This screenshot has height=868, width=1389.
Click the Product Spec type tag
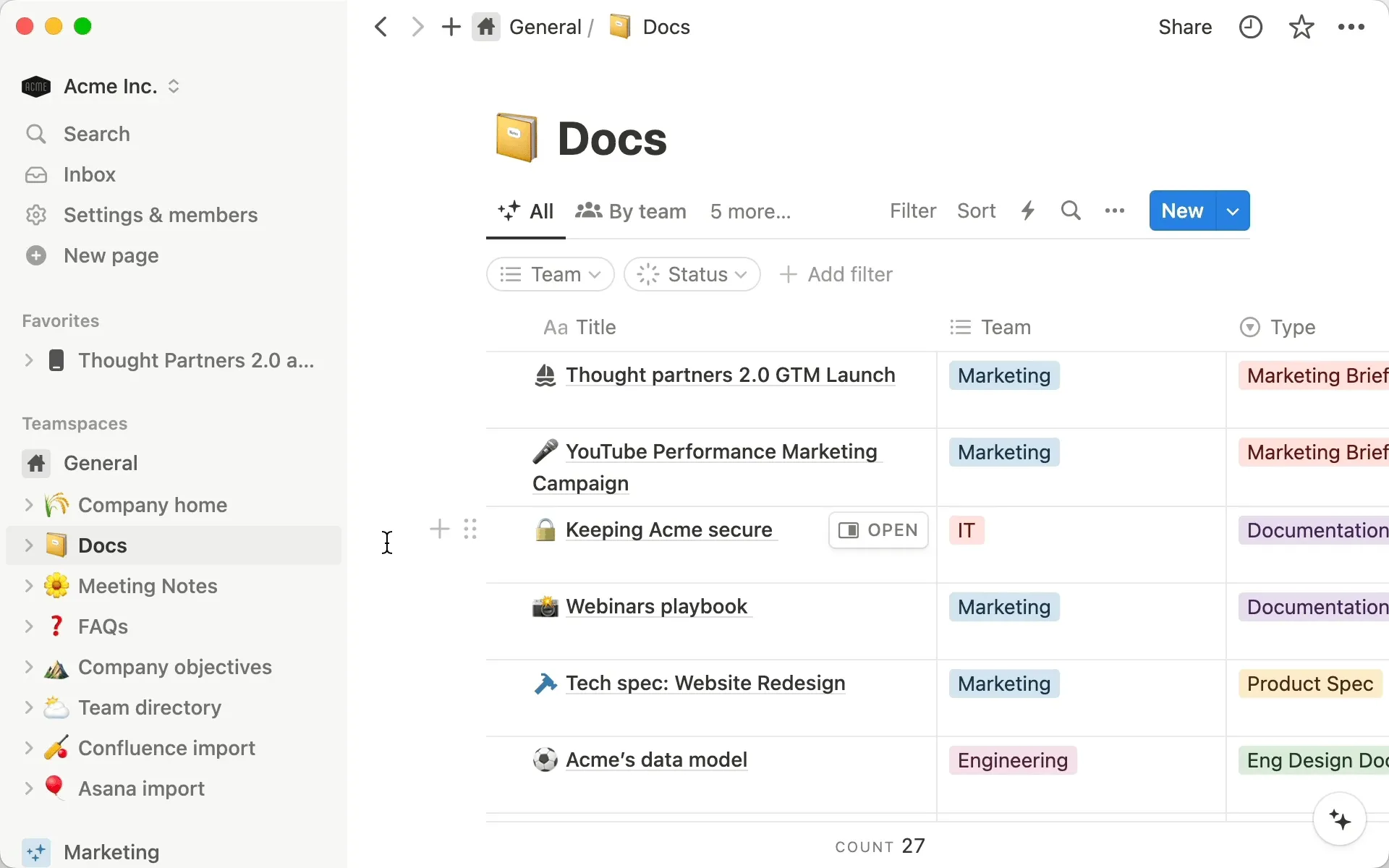tap(1310, 684)
